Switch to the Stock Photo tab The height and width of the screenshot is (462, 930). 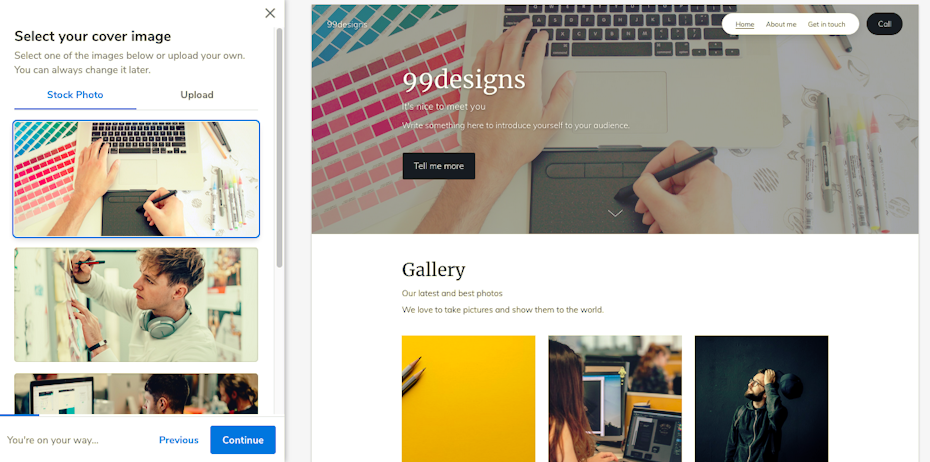(x=75, y=95)
